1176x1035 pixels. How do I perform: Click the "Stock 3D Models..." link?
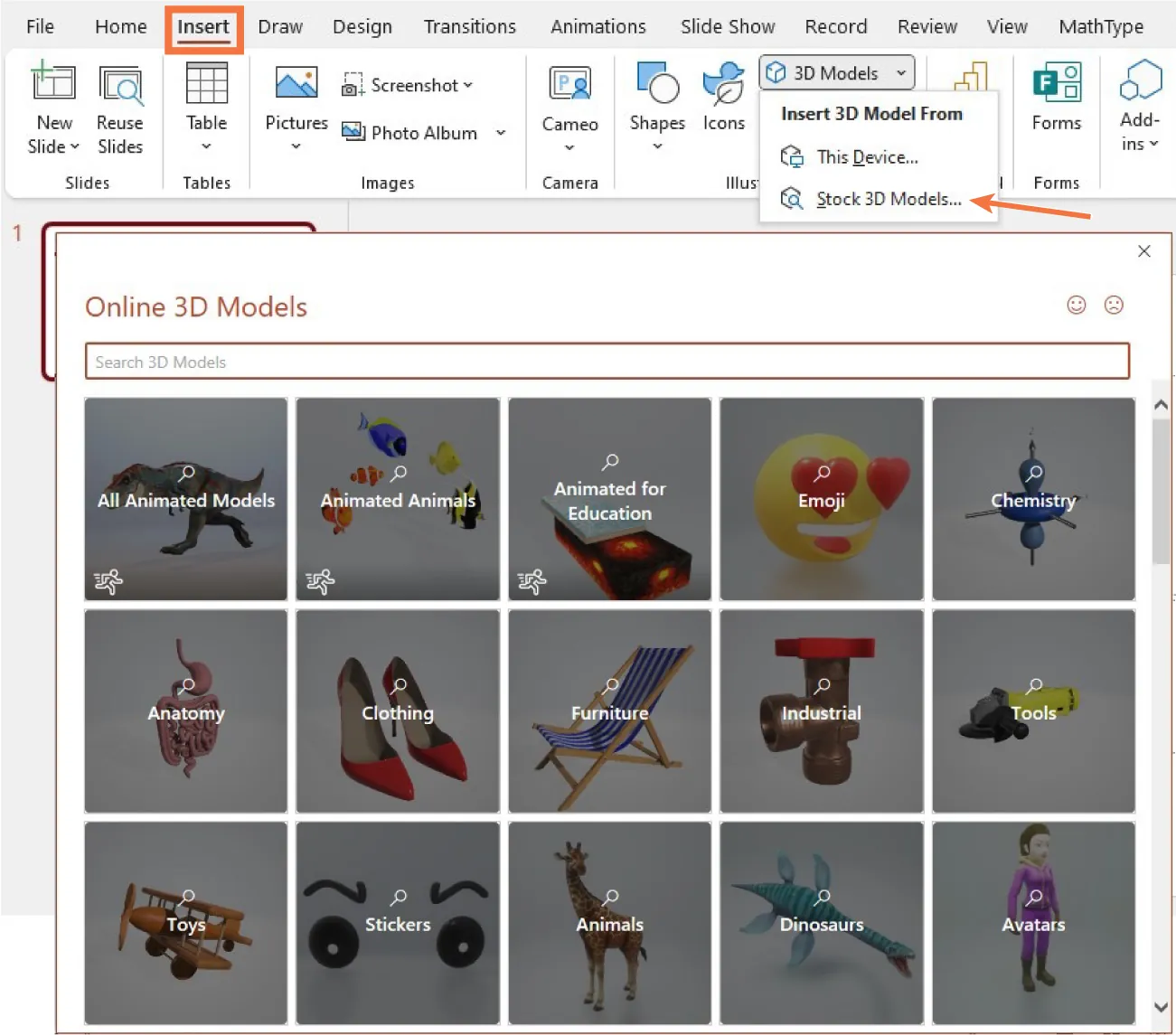pos(888,198)
